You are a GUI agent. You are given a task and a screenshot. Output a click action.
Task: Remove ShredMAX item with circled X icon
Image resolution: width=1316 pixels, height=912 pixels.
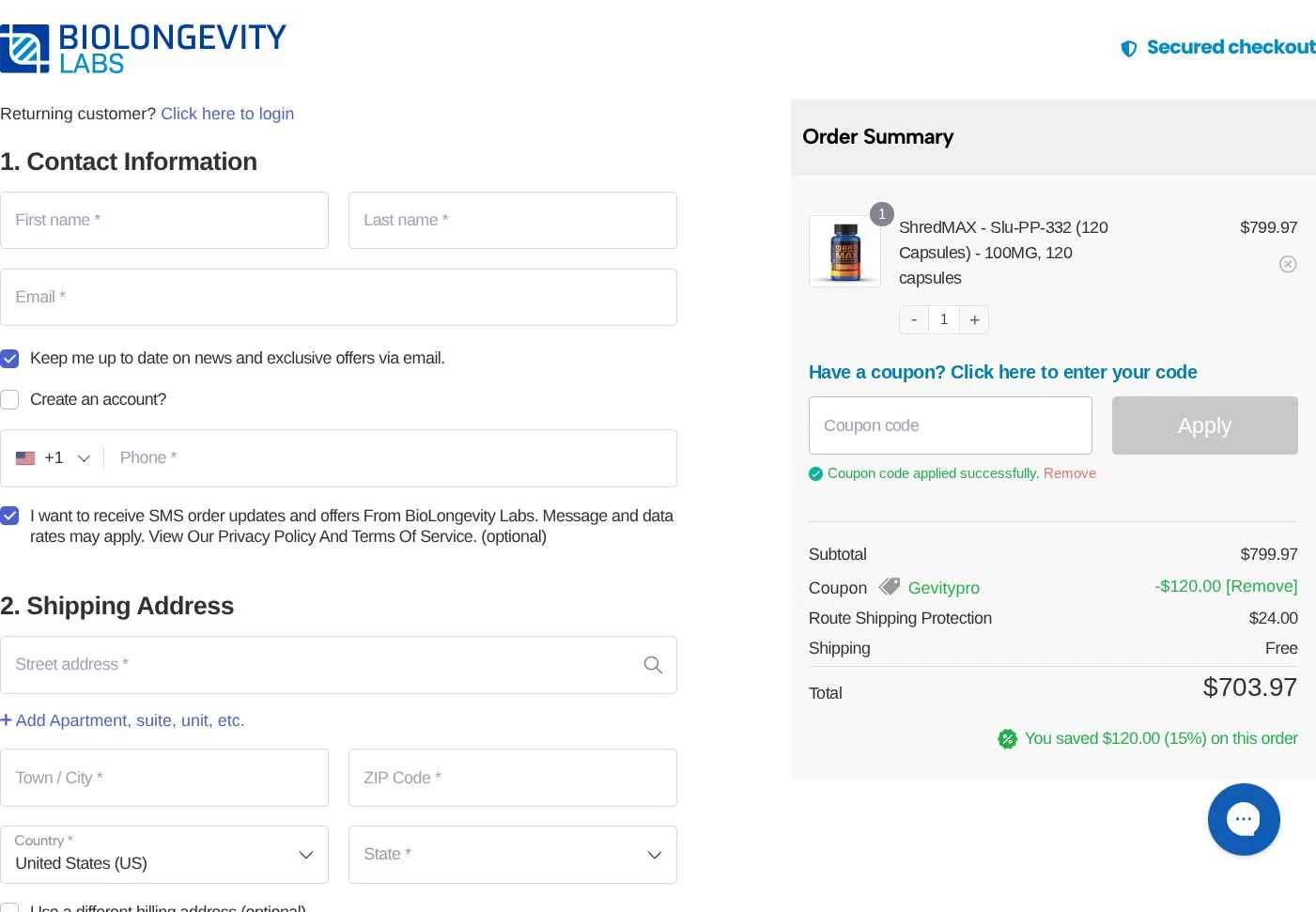(1288, 264)
